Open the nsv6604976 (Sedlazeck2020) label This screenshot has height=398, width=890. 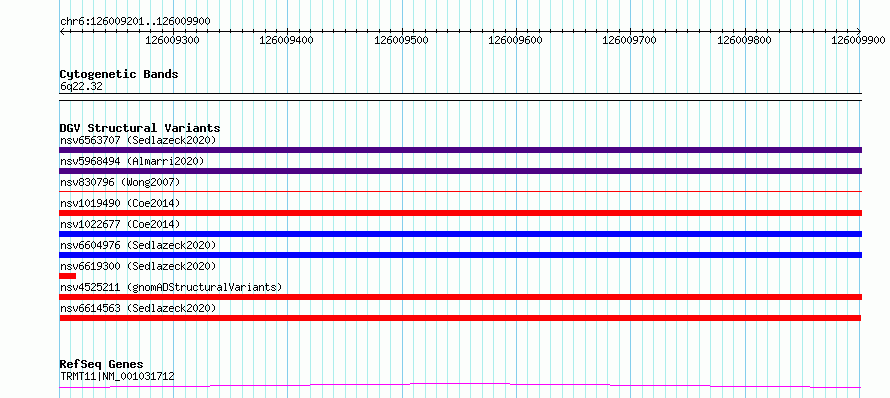[x=138, y=245]
